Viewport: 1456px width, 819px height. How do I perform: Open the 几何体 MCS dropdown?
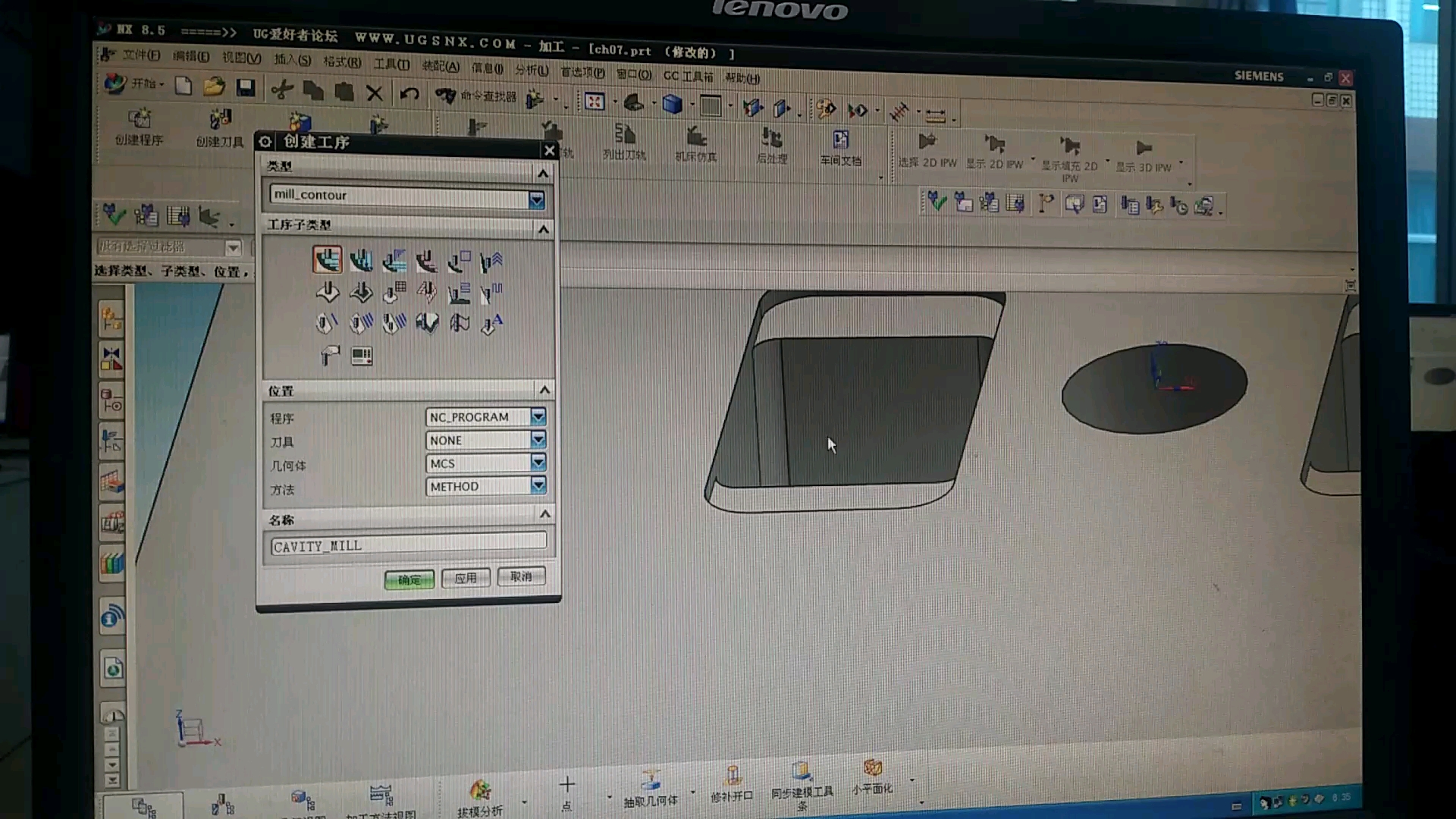[538, 462]
